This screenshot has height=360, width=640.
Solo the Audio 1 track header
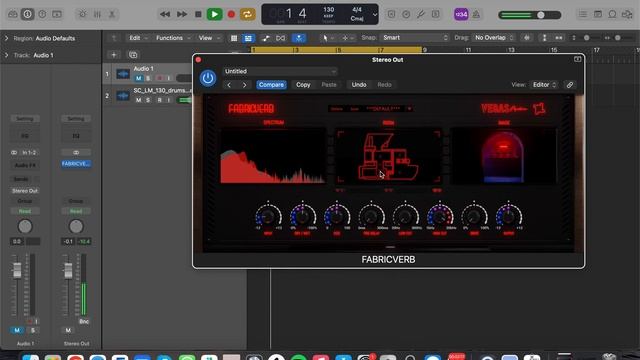click(x=149, y=78)
